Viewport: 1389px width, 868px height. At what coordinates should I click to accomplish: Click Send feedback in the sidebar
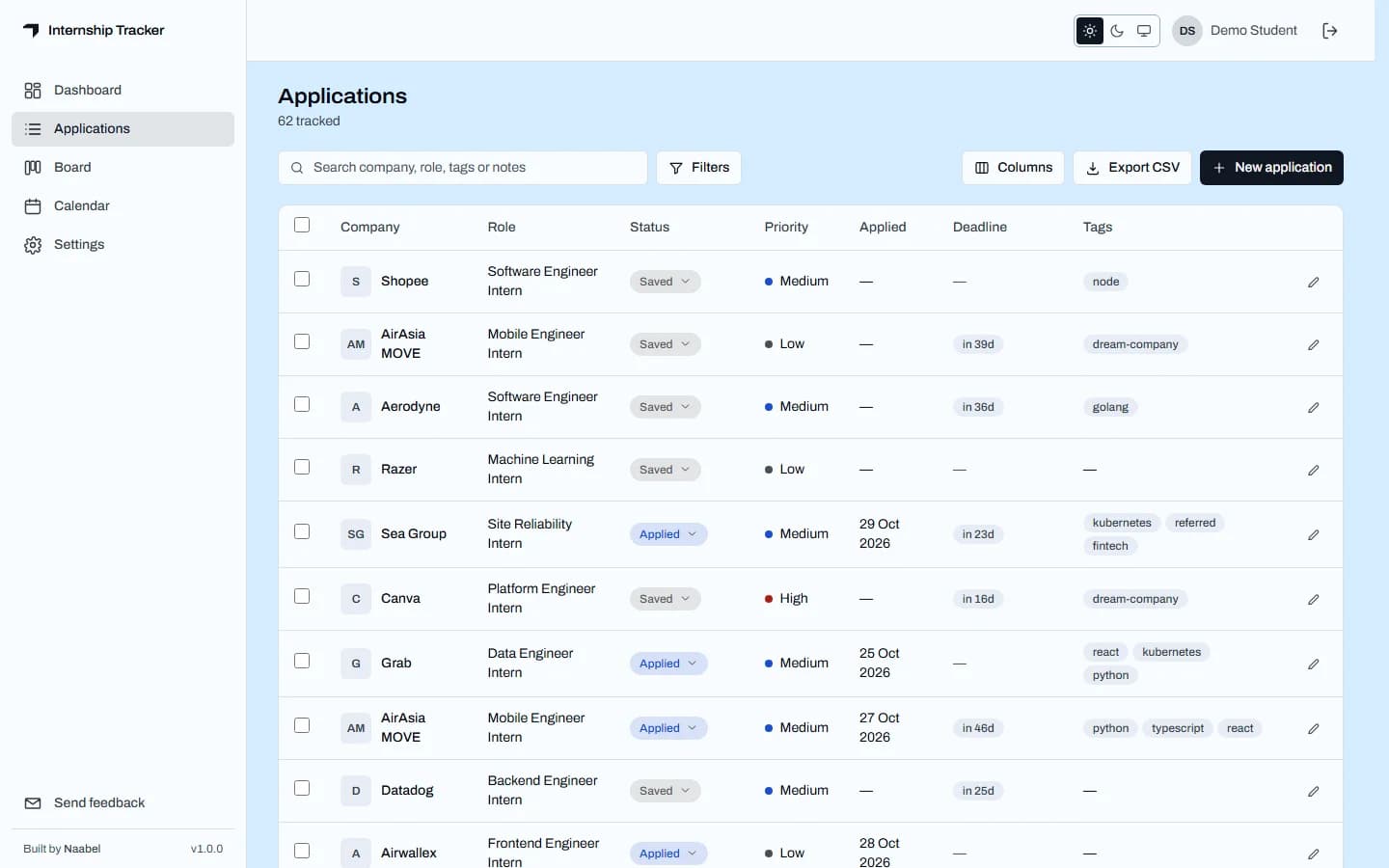point(123,803)
